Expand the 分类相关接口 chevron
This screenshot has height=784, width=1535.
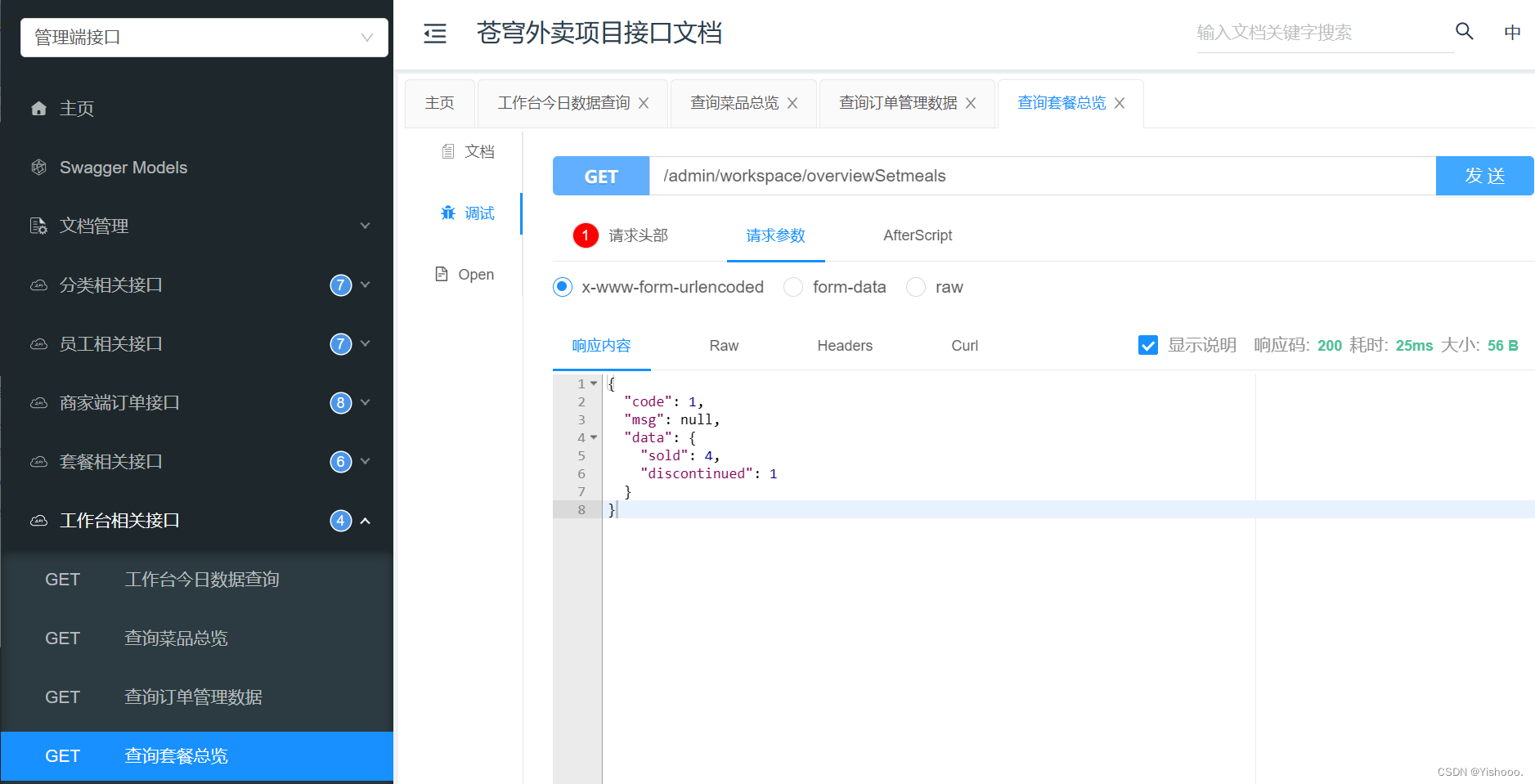[x=366, y=284]
